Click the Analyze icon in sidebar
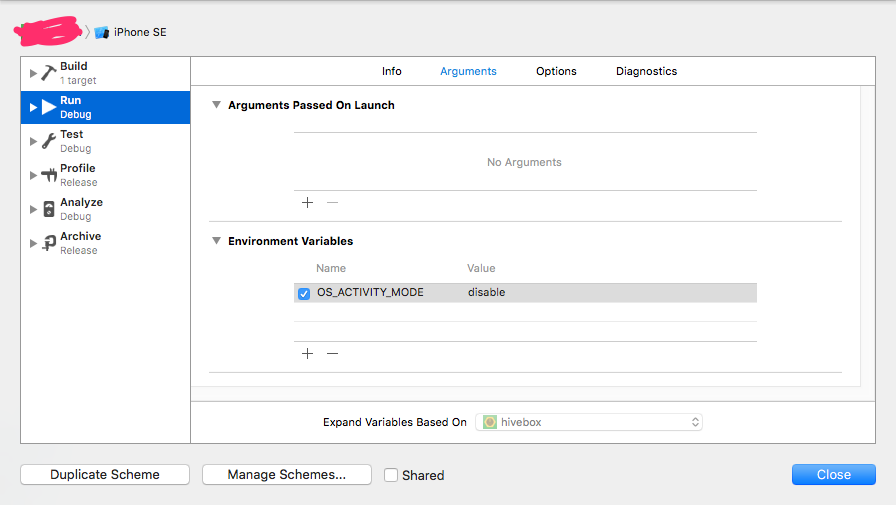 48,209
